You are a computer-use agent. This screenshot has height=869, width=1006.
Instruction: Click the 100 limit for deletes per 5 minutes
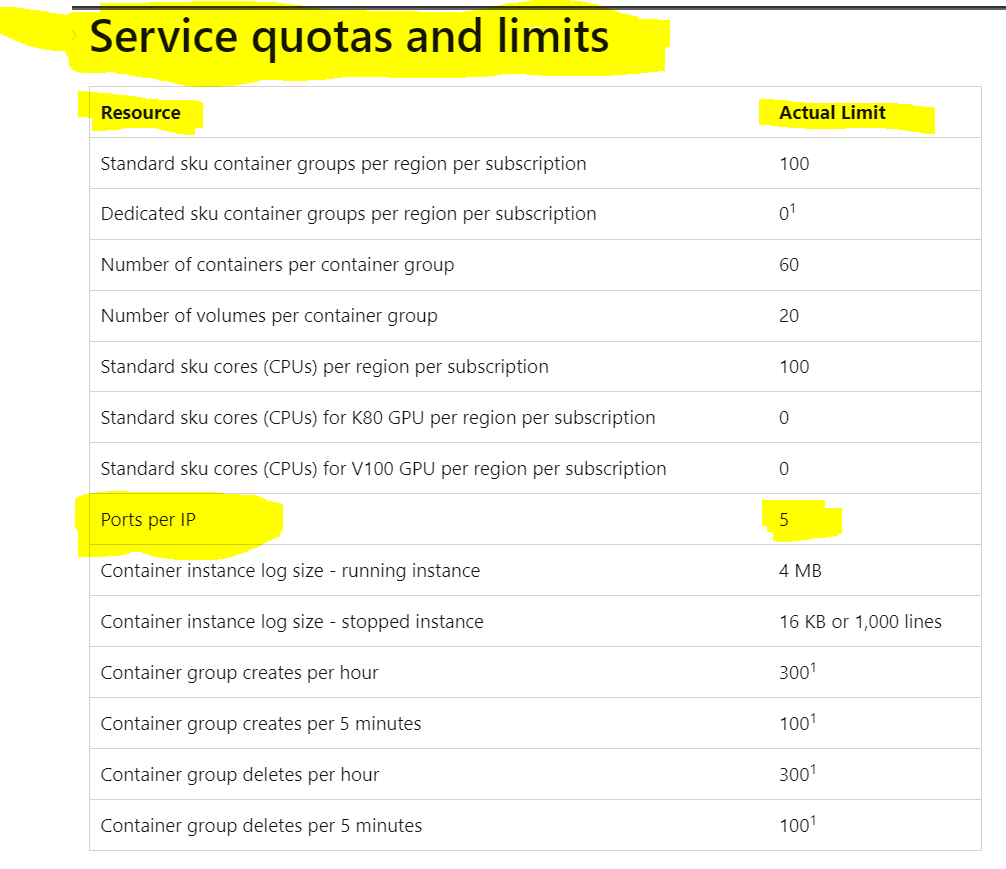[797, 824]
